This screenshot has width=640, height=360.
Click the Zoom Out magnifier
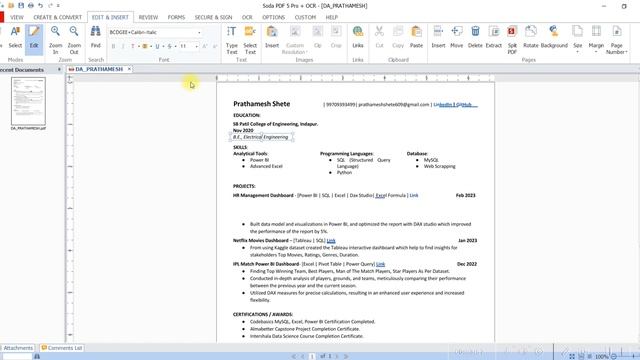[x=74, y=40]
